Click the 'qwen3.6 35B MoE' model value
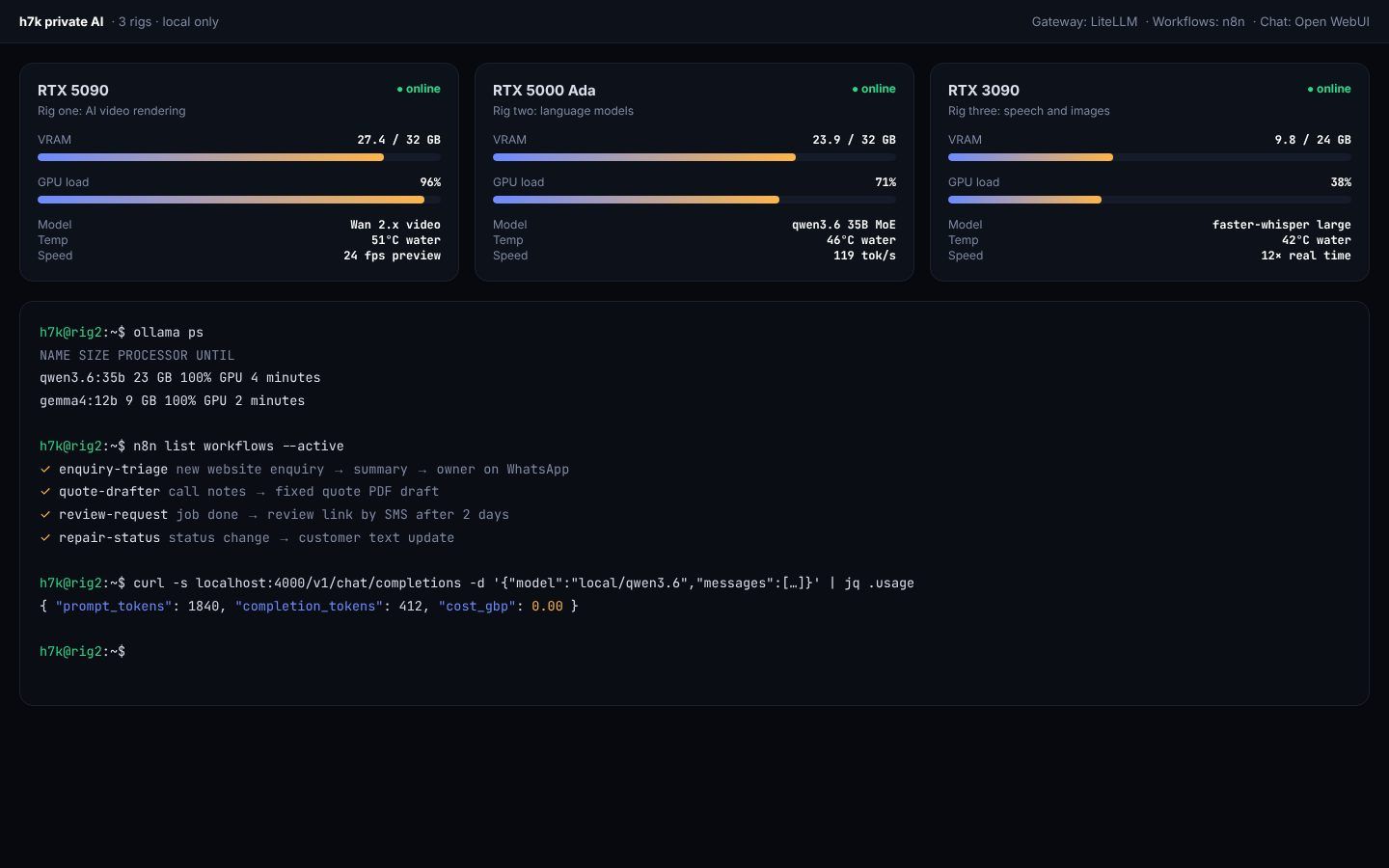The height and width of the screenshot is (868, 1389). point(844,225)
